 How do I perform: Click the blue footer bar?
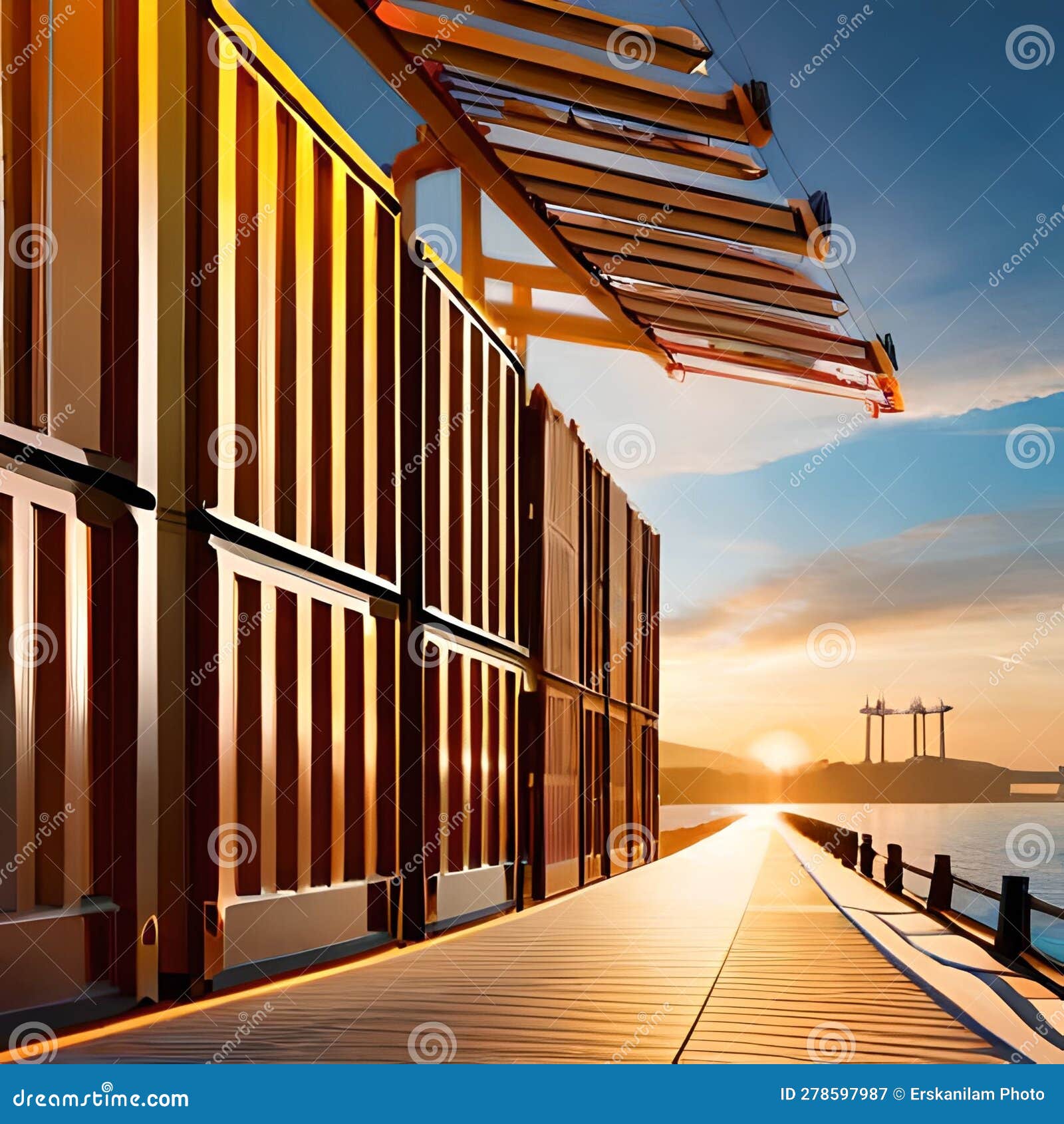(x=532, y=1096)
